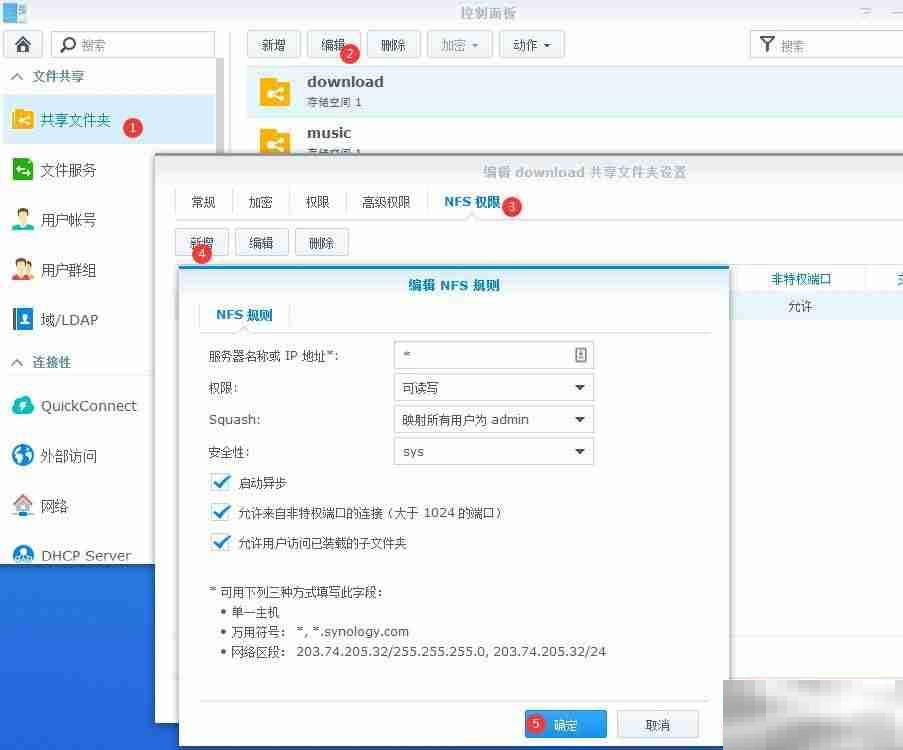Screen dimensions: 903x750
Task: Open 域/LDAP domain icon
Action: pyautogui.click(x=22, y=319)
